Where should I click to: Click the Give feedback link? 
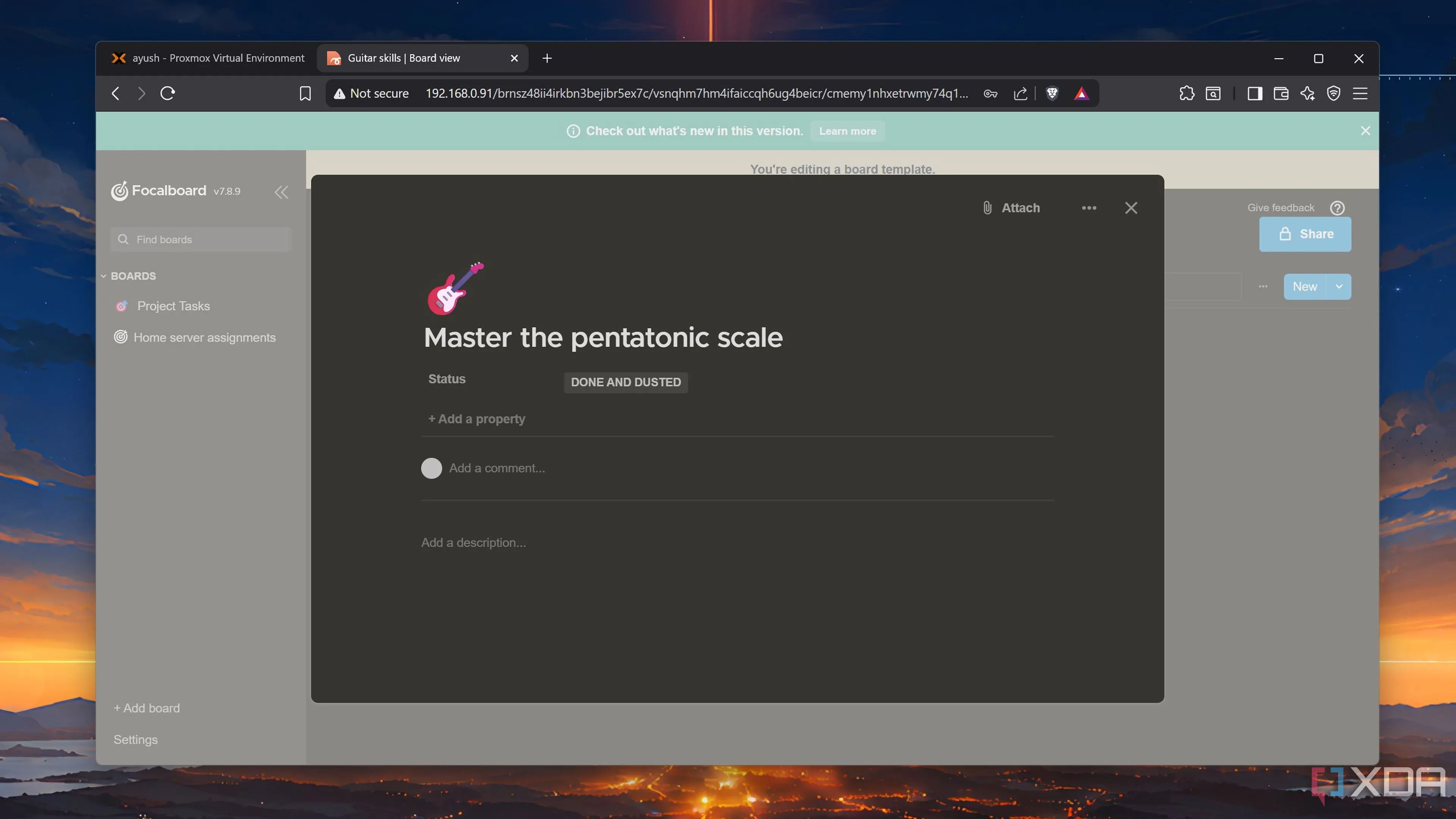(x=1281, y=208)
